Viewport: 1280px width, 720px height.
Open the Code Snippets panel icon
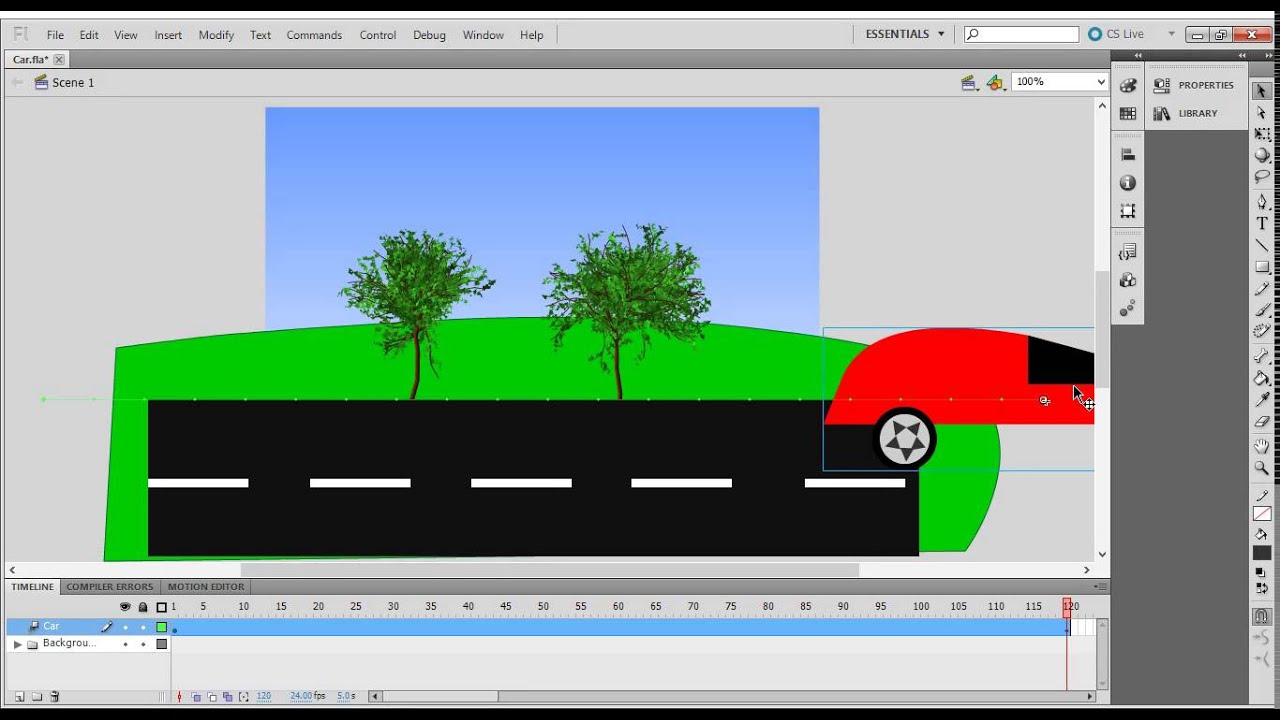[x=1128, y=252]
